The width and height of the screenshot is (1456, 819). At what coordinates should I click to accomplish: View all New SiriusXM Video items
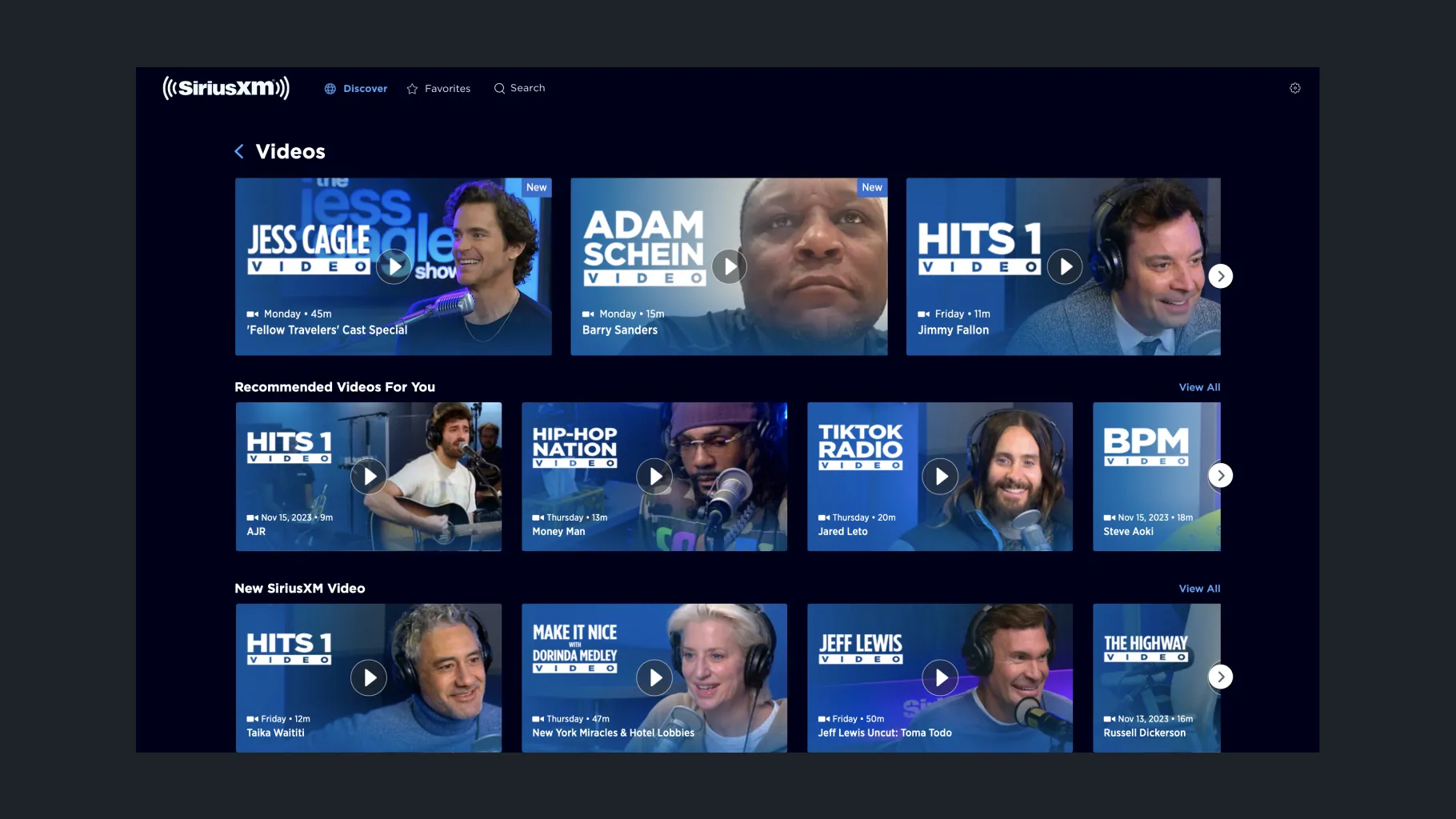(x=1200, y=589)
